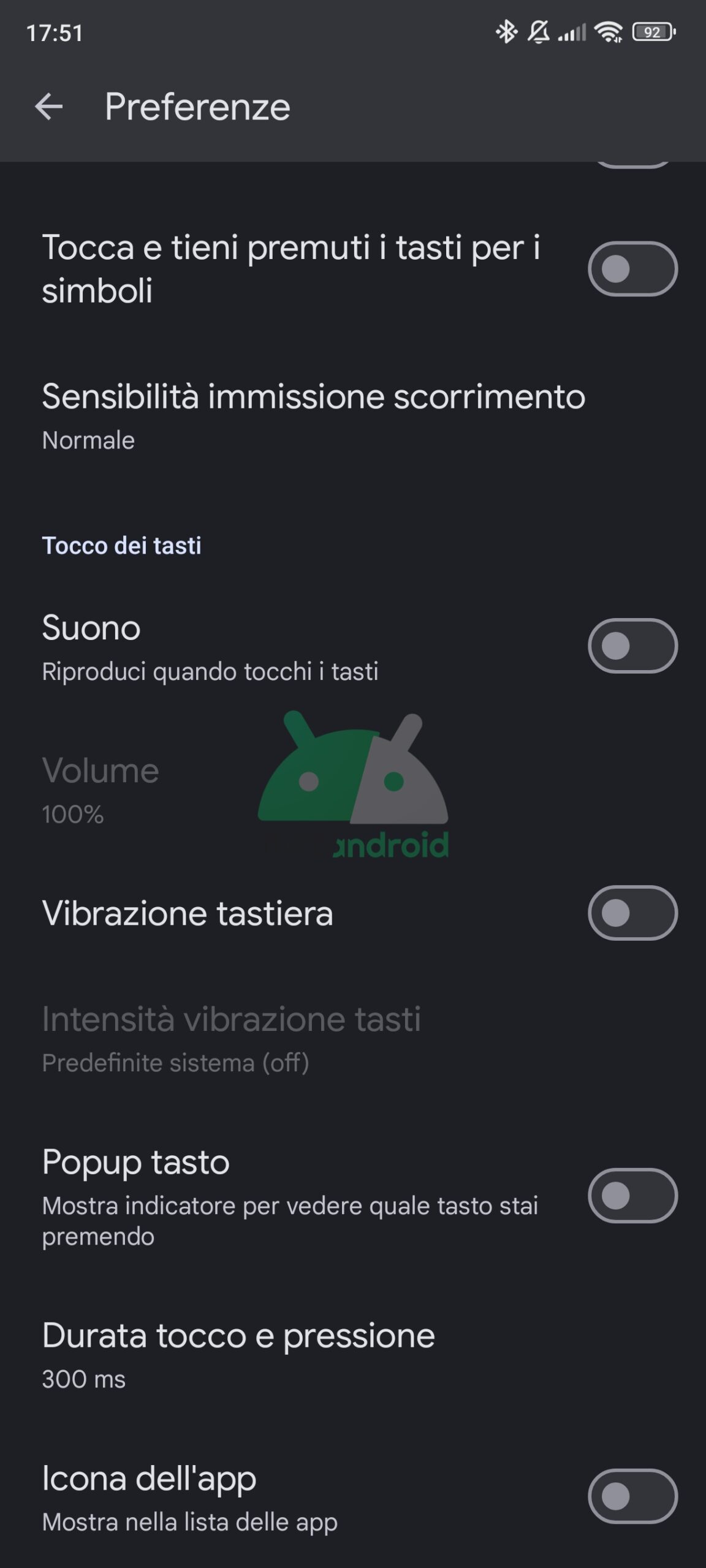The height and width of the screenshot is (1568, 706).
Task: Enable the Vibrazione tastiera switch
Action: (x=632, y=913)
